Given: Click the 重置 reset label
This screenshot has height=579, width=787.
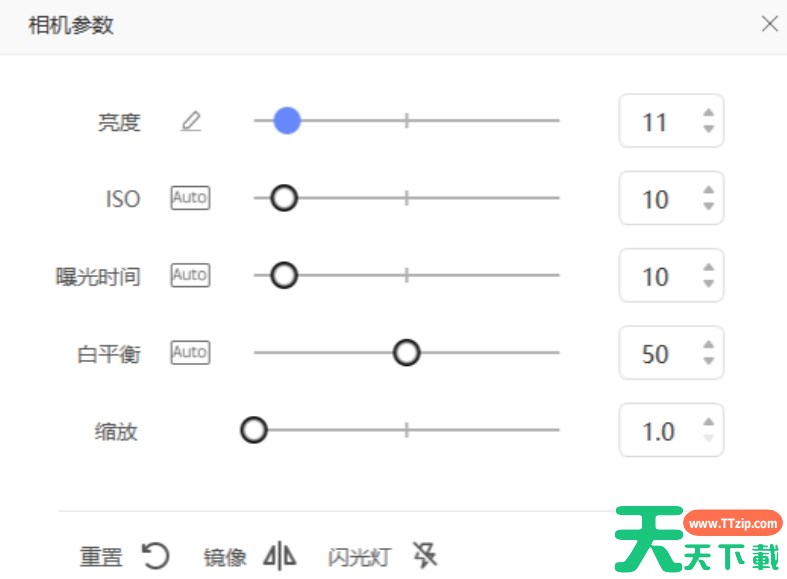Looking at the screenshot, I should coord(100,557).
